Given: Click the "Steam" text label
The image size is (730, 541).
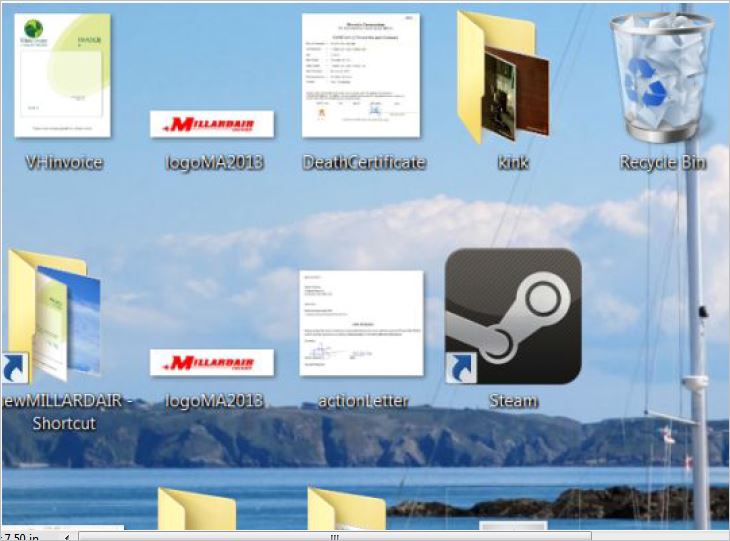Looking at the screenshot, I should (x=513, y=401).
